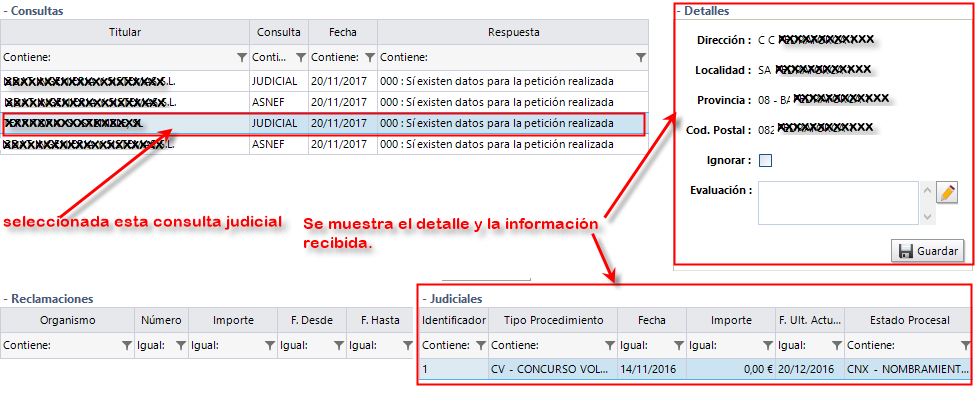Open filter icon for F. Ult. Actu column
978x393 pixels.
[x=836, y=345]
